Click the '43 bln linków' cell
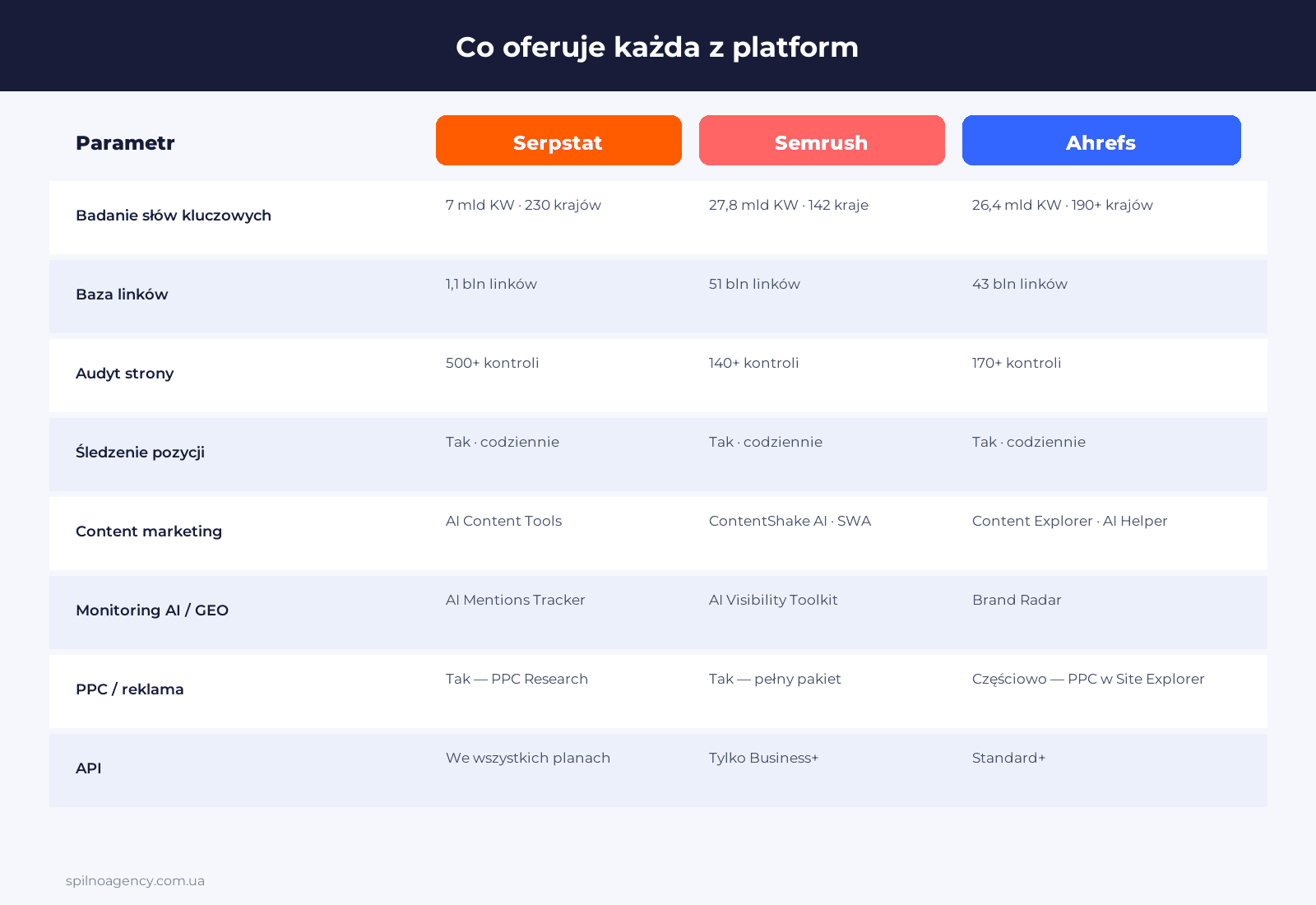 [x=1020, y=284]
